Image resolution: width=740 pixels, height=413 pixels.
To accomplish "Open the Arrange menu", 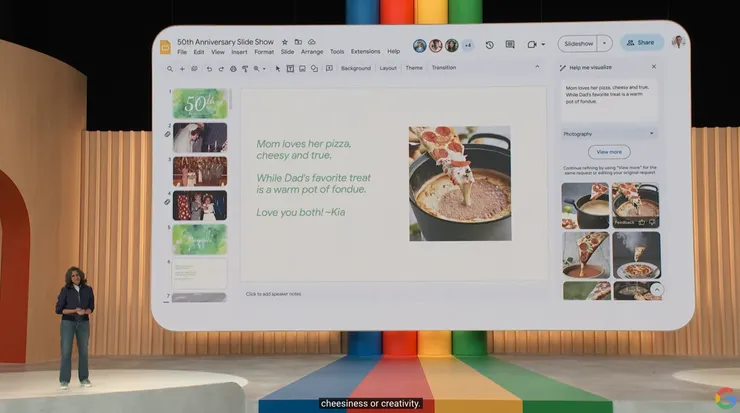I will tap(312, 52).
